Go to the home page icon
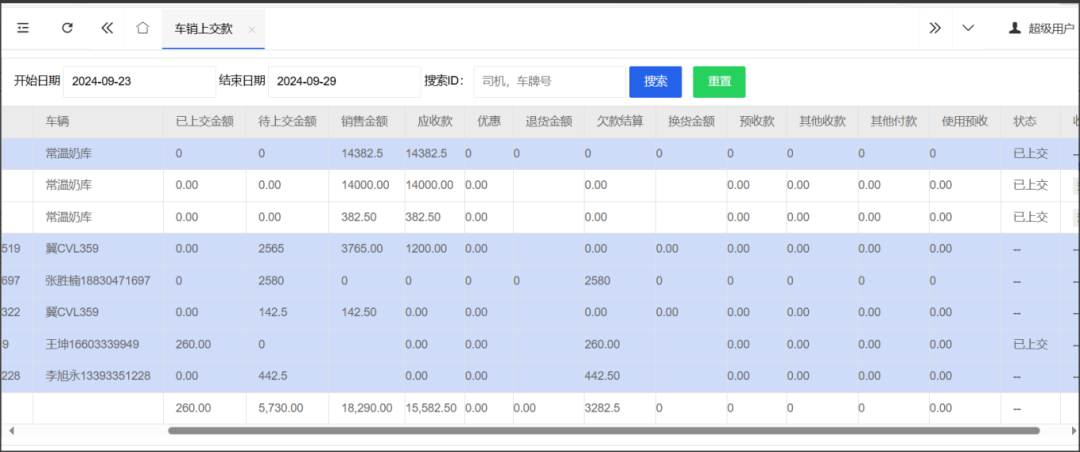This screenshot has height=452, width=1080. 142,28
